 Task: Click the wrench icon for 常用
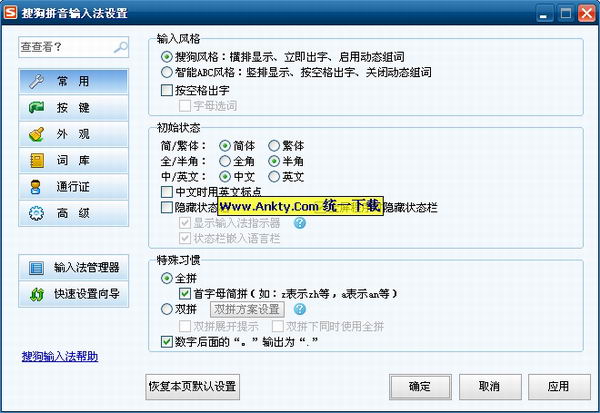(37, 82)
